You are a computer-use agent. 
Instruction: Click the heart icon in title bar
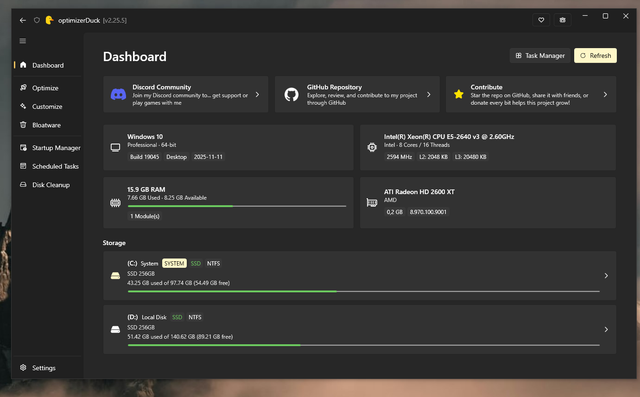click(x=541, y=20)
